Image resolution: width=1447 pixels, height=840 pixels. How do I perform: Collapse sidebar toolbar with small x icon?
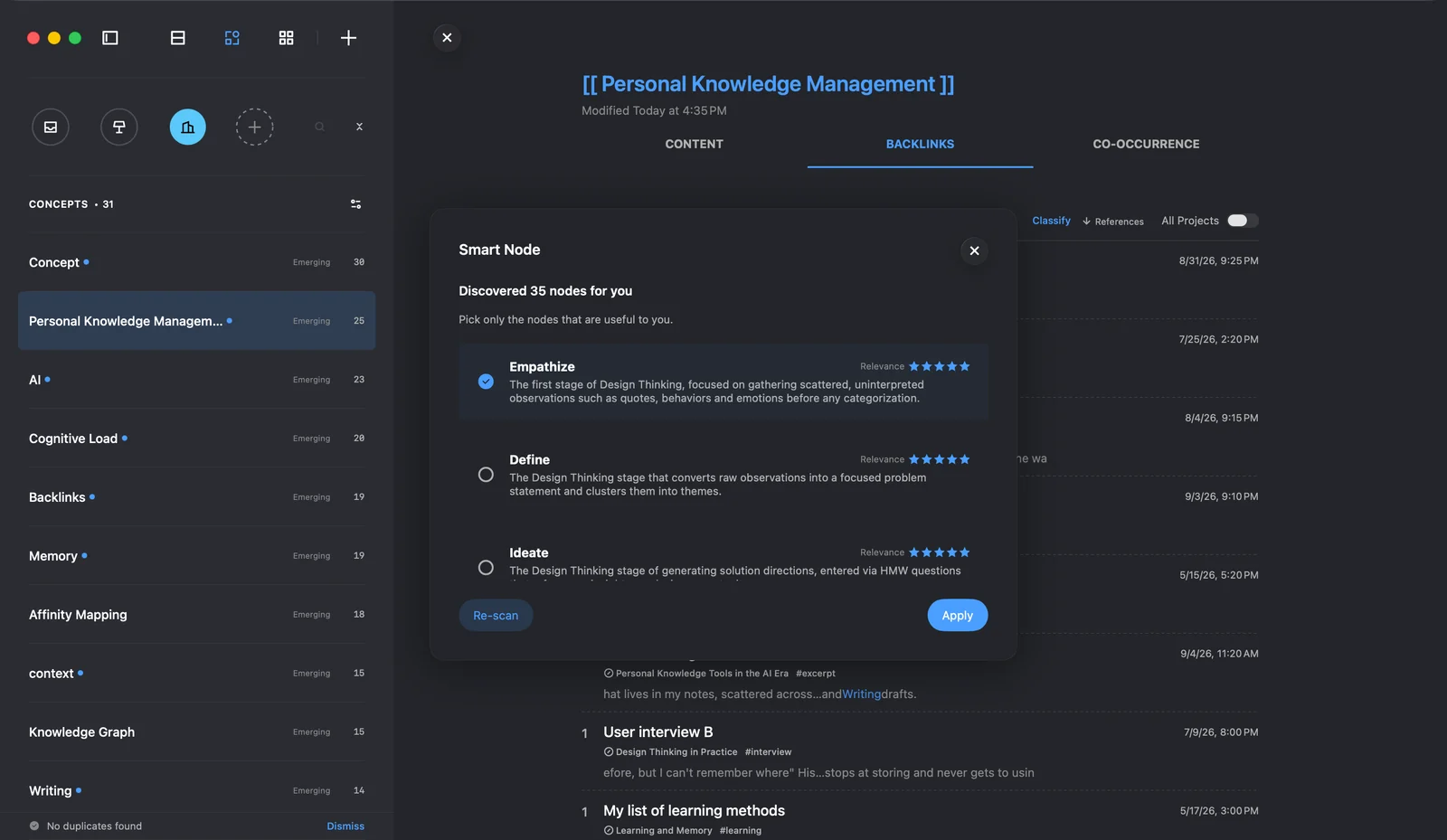point(359,127)
